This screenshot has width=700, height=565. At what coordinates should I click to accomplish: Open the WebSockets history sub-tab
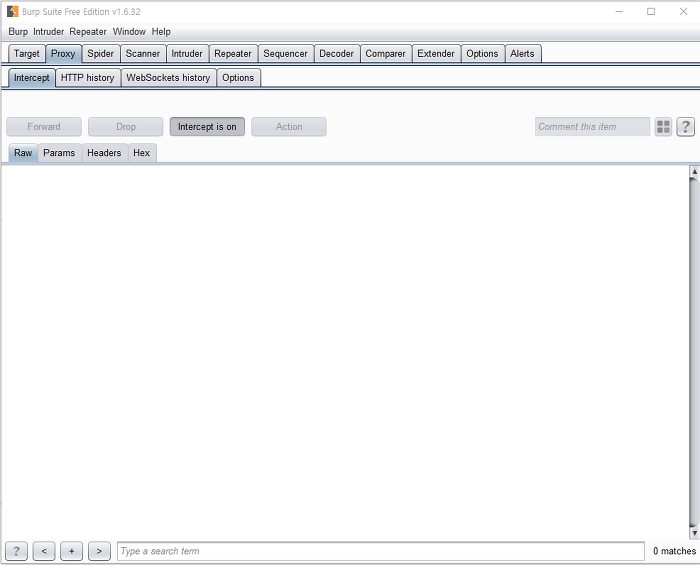[x=168, y=78]
